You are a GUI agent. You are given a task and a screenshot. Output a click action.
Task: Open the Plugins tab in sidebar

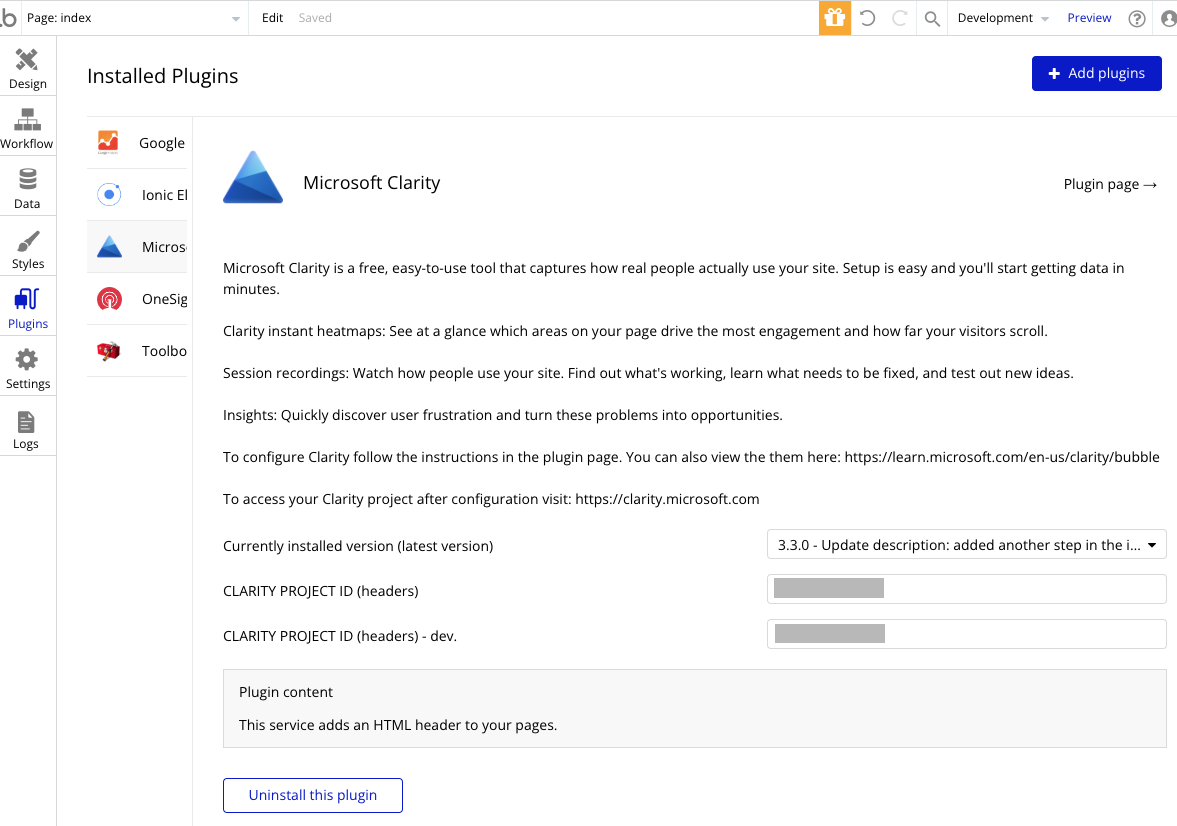28,308
